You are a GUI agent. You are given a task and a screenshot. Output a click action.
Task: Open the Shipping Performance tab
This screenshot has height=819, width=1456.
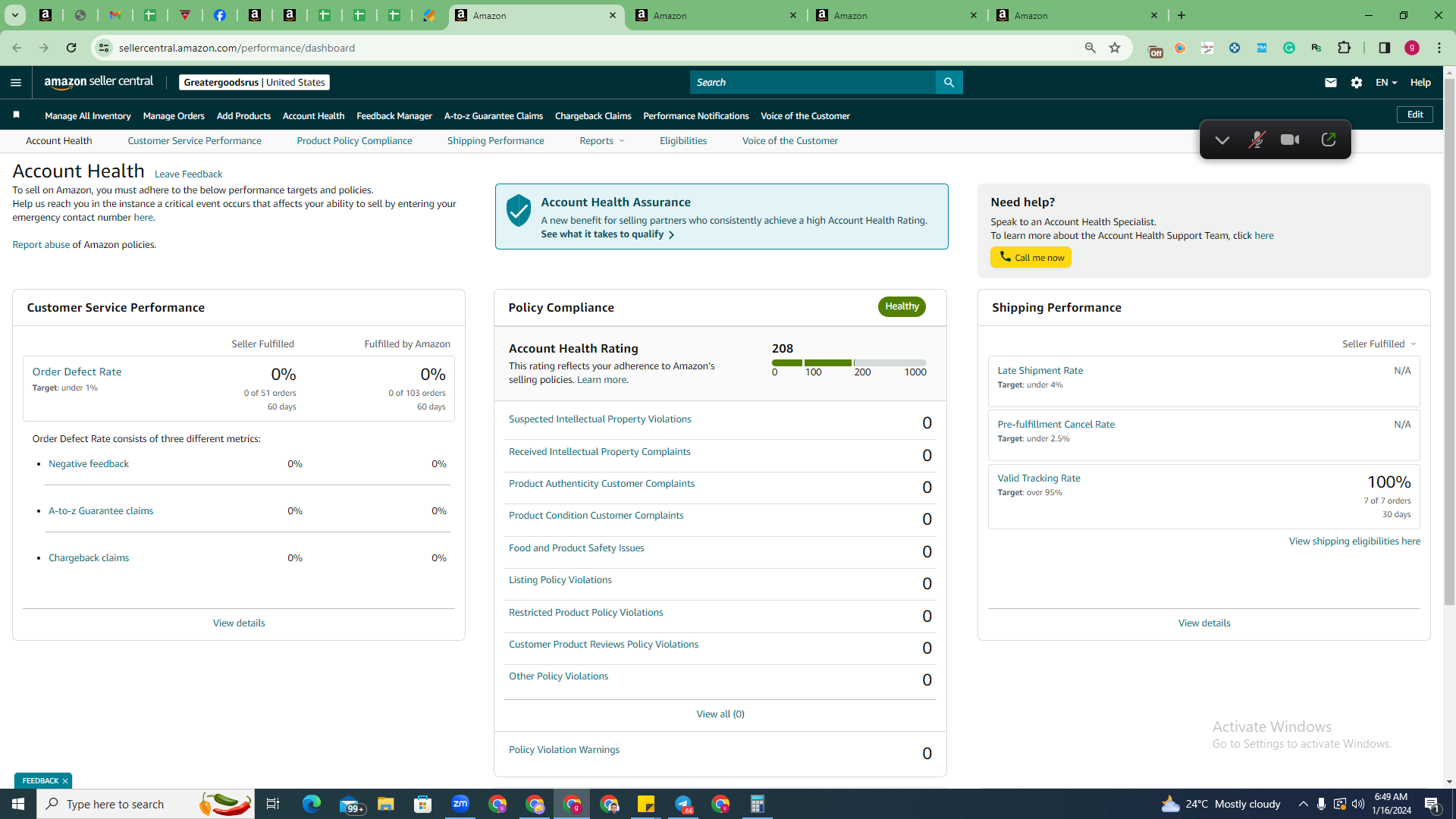tap(495, 141)
